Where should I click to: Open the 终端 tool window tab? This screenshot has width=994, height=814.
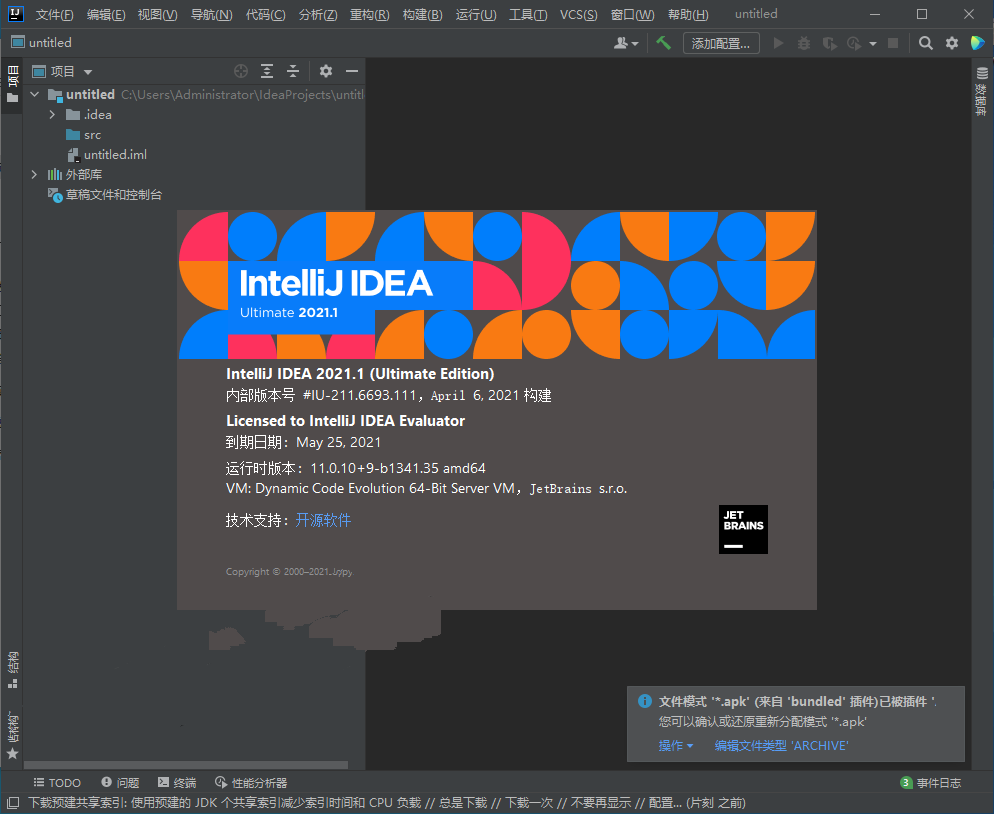pyautogui.click(x=177, y=783)
